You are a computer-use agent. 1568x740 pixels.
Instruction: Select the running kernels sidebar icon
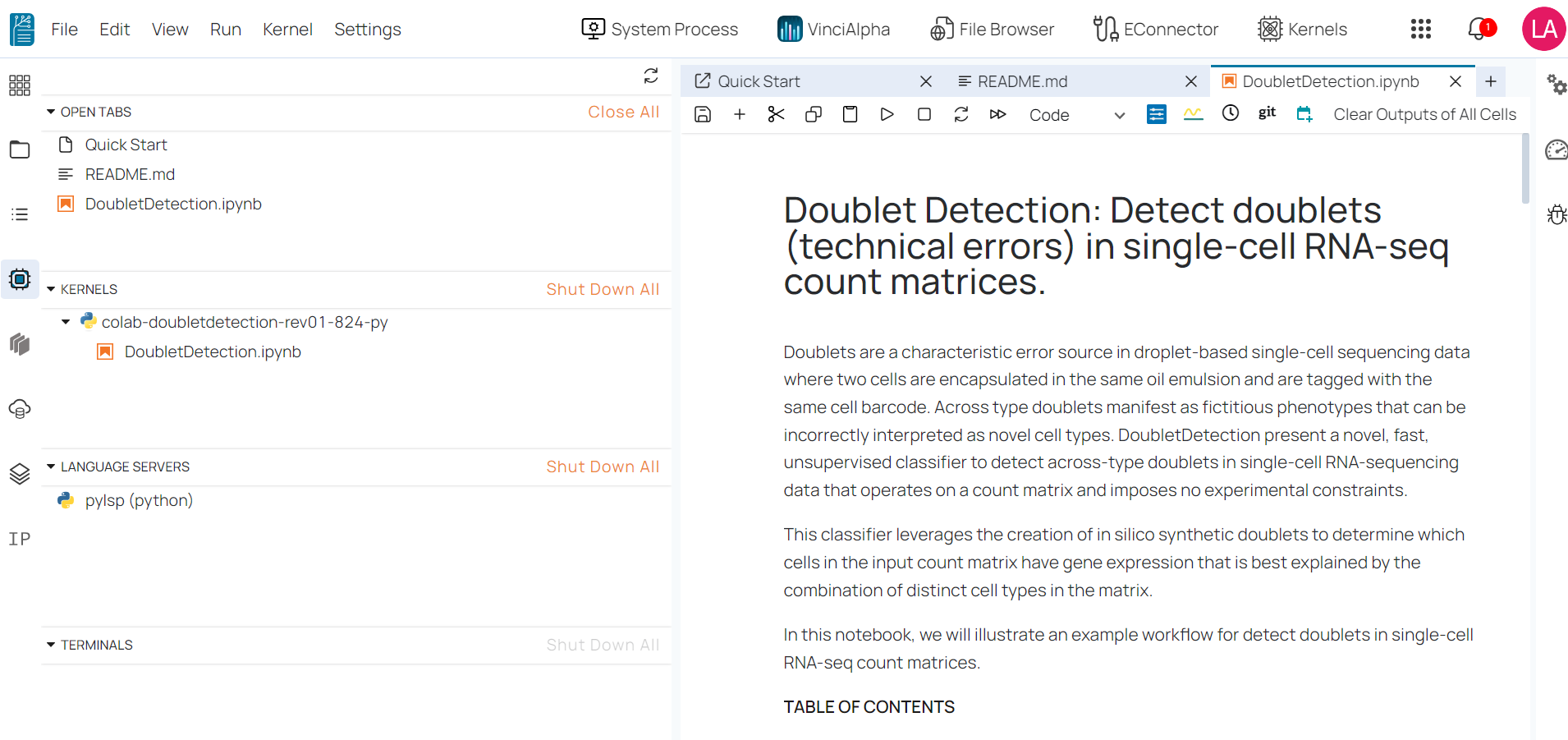(x=20, y=279)
